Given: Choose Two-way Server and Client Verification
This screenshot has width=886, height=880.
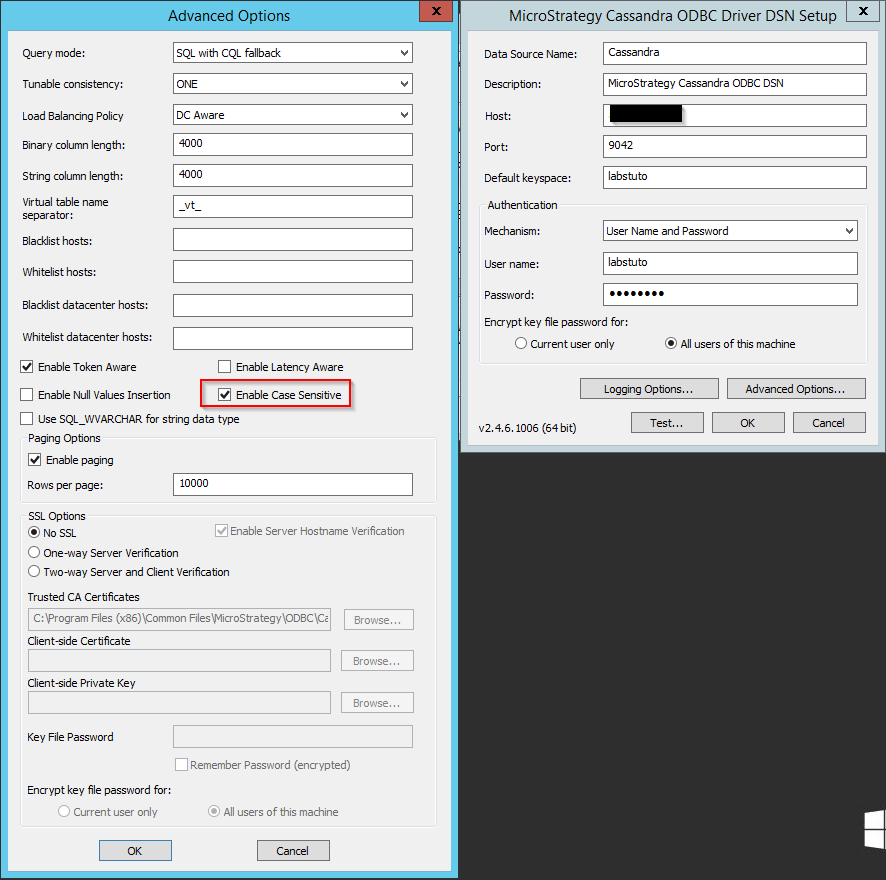Looking at the screenshot, I should (35, 572).
